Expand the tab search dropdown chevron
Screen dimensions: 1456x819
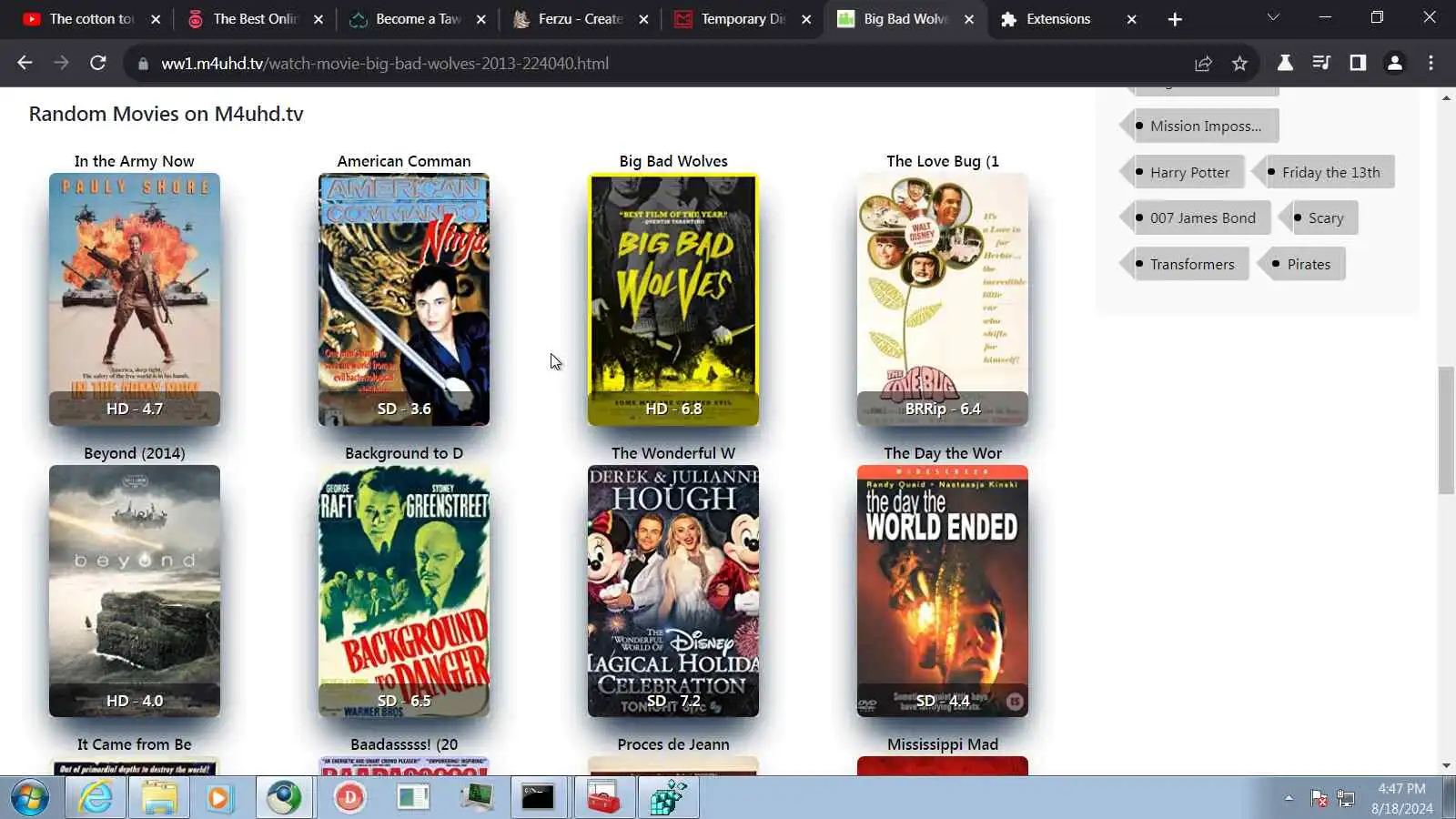point(1273,17)
